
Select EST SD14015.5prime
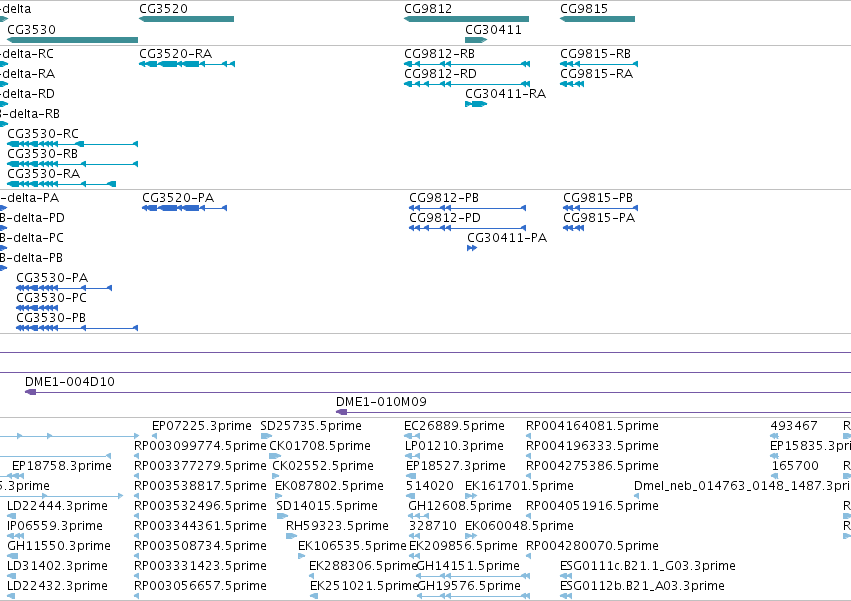(x=327, y=506)
